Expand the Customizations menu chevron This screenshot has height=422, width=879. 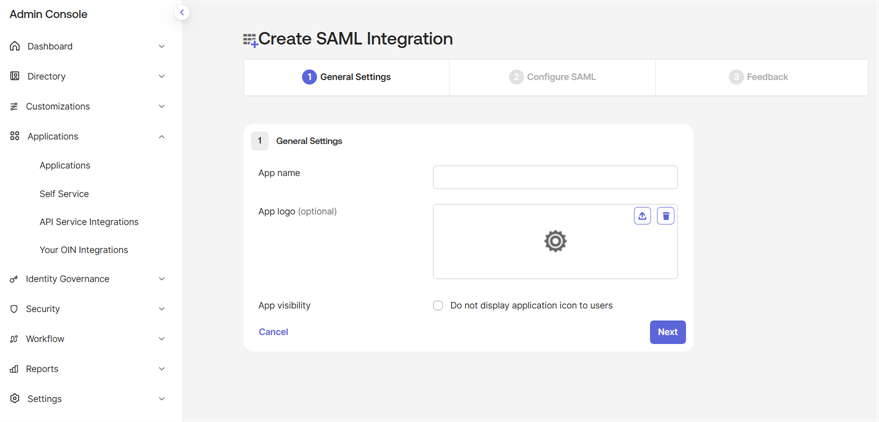tap(161, 106)
